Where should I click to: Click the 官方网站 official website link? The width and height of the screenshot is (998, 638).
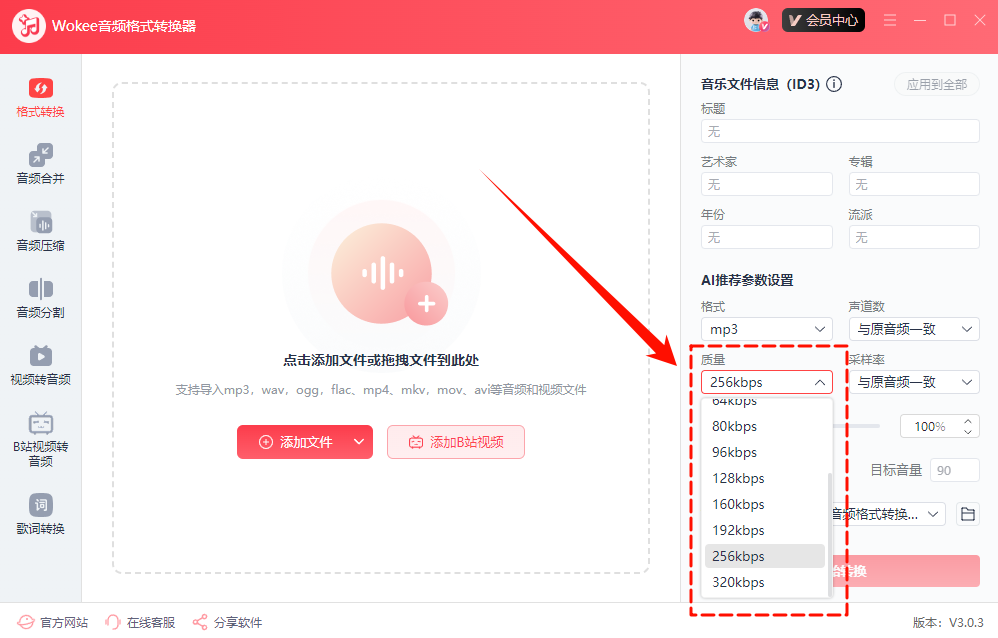coord(54,622)
